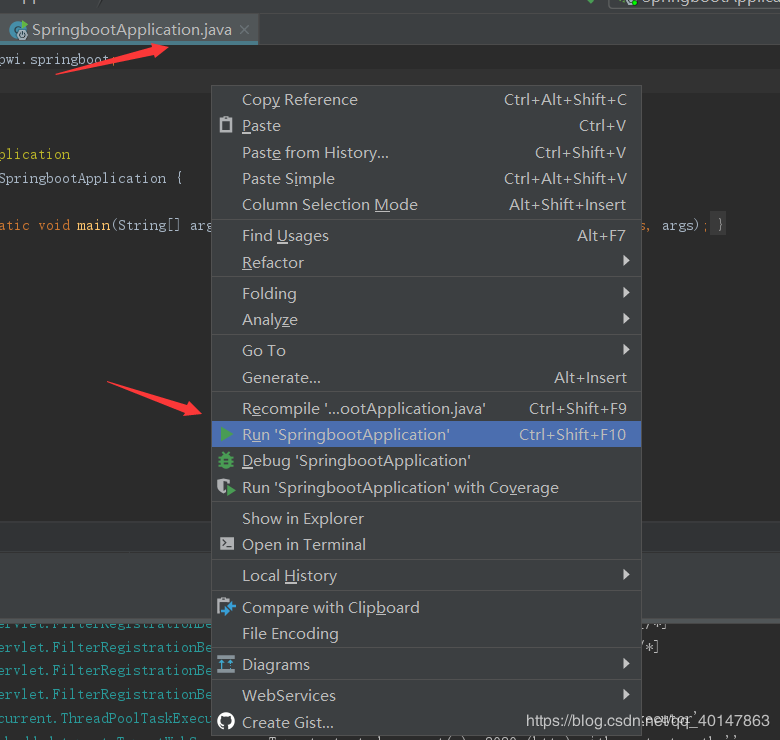Click SpringbootApplication class name in editor
This screenshot has height=740, width=780.
click(82, 179)
